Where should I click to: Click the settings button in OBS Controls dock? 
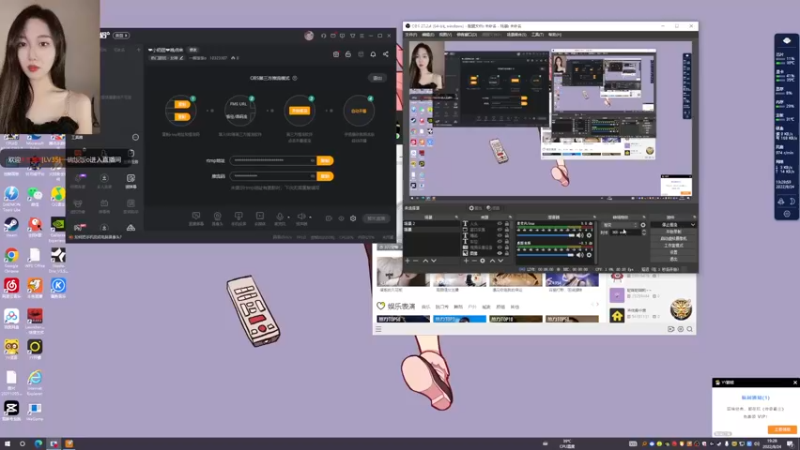pos(673,252)
